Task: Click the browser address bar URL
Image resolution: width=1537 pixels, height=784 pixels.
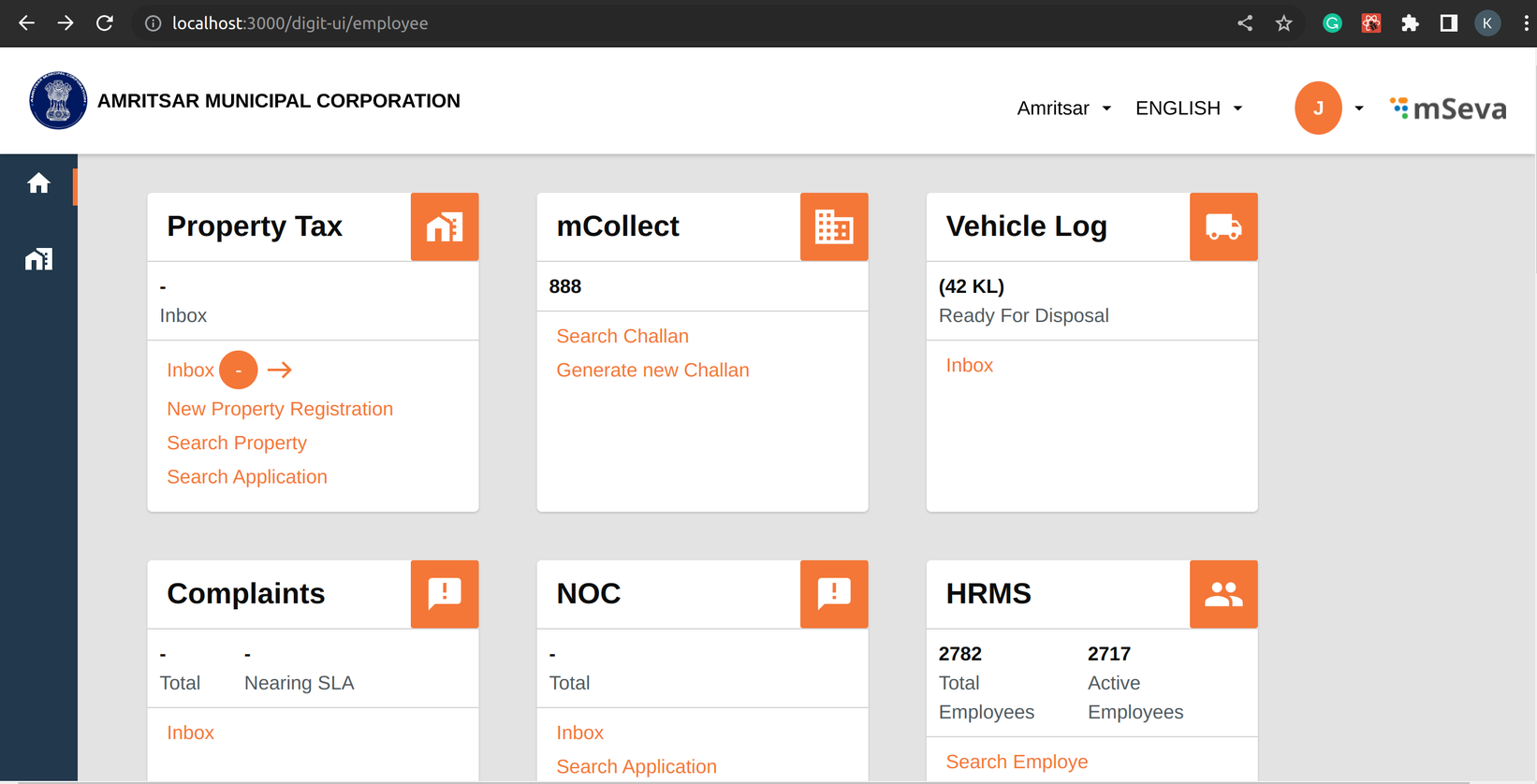Action: click(x=300, y=23)
